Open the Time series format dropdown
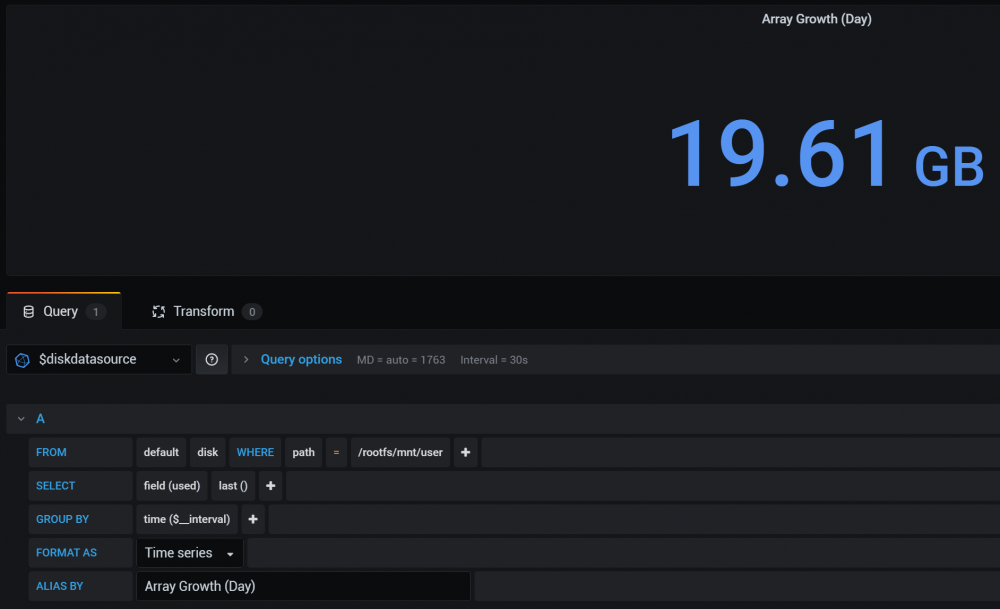The image size is (1000, 609). 189,553
